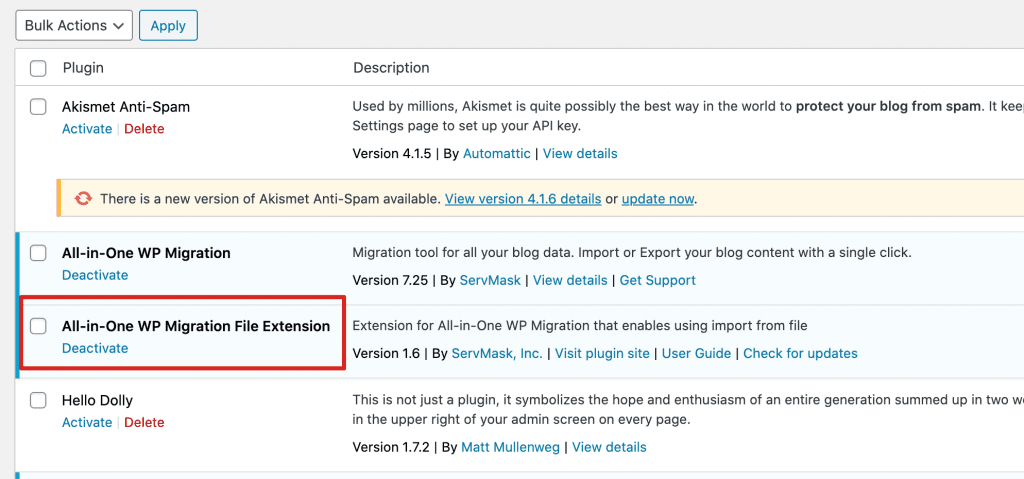Viewport: 1024px width, 479px height.
Task: Delete the Akismet Anti-Spam plugin
Action: (x=144, y=129)
